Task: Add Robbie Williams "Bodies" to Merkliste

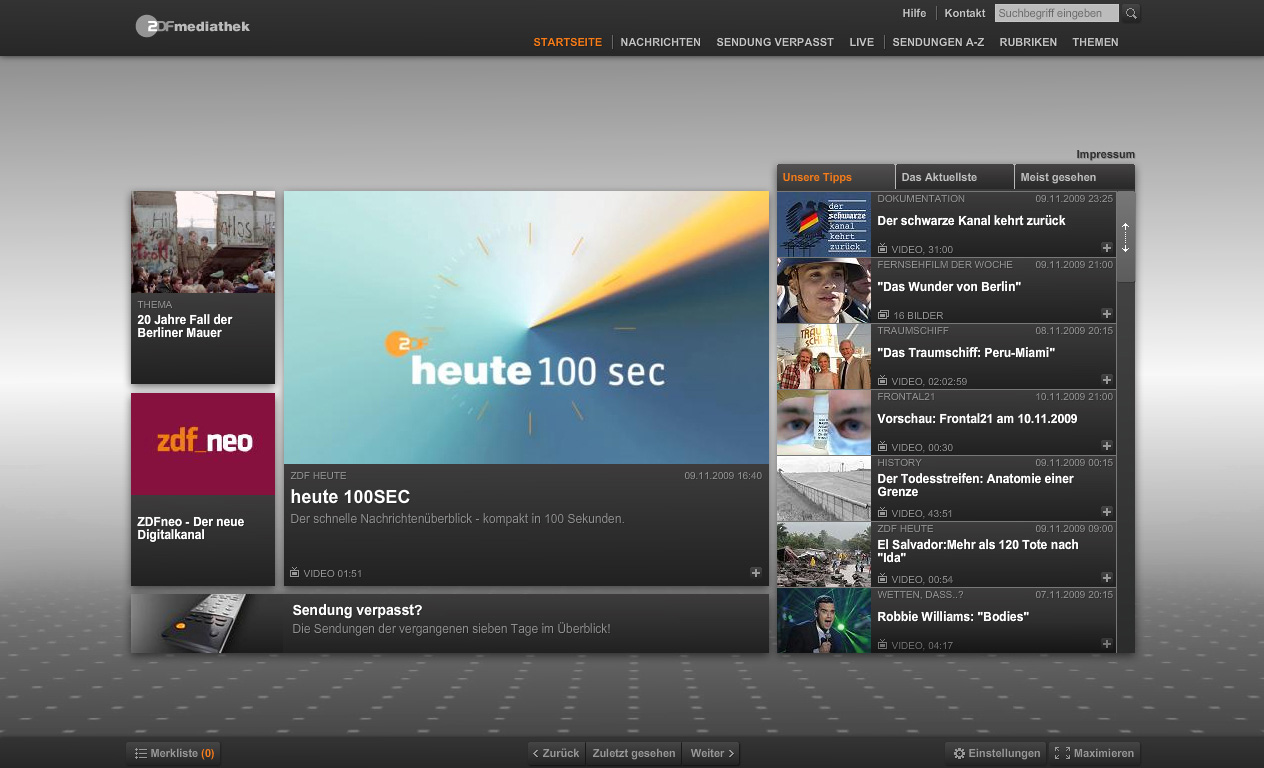Action: coord(1106,645)
